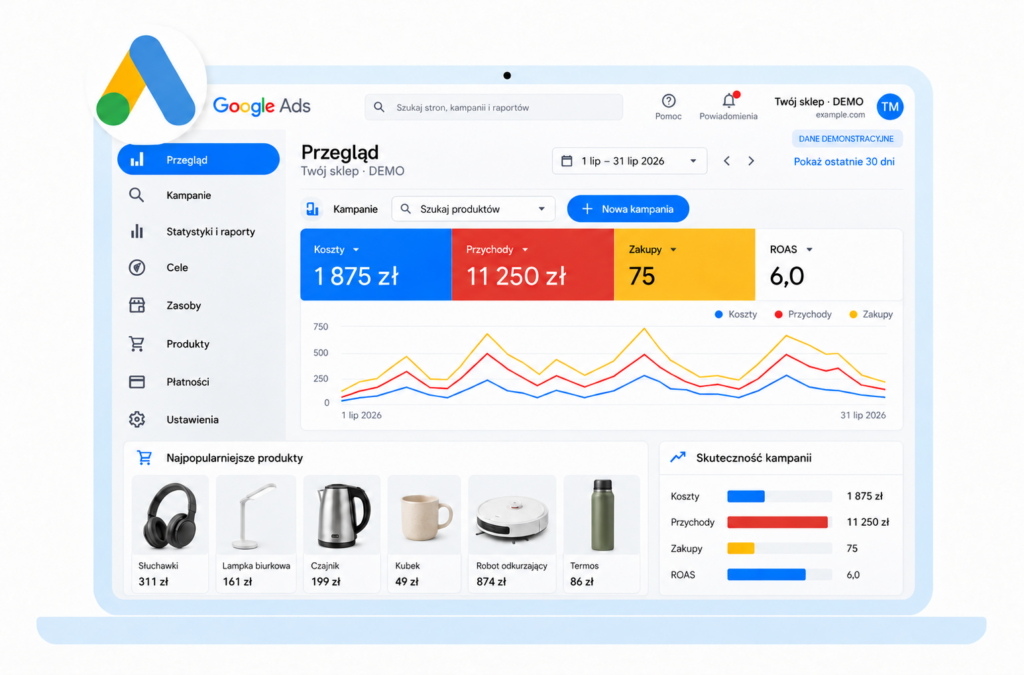Go to next date range arrow
The image size is (1024, 675).
tap(751, 161)
